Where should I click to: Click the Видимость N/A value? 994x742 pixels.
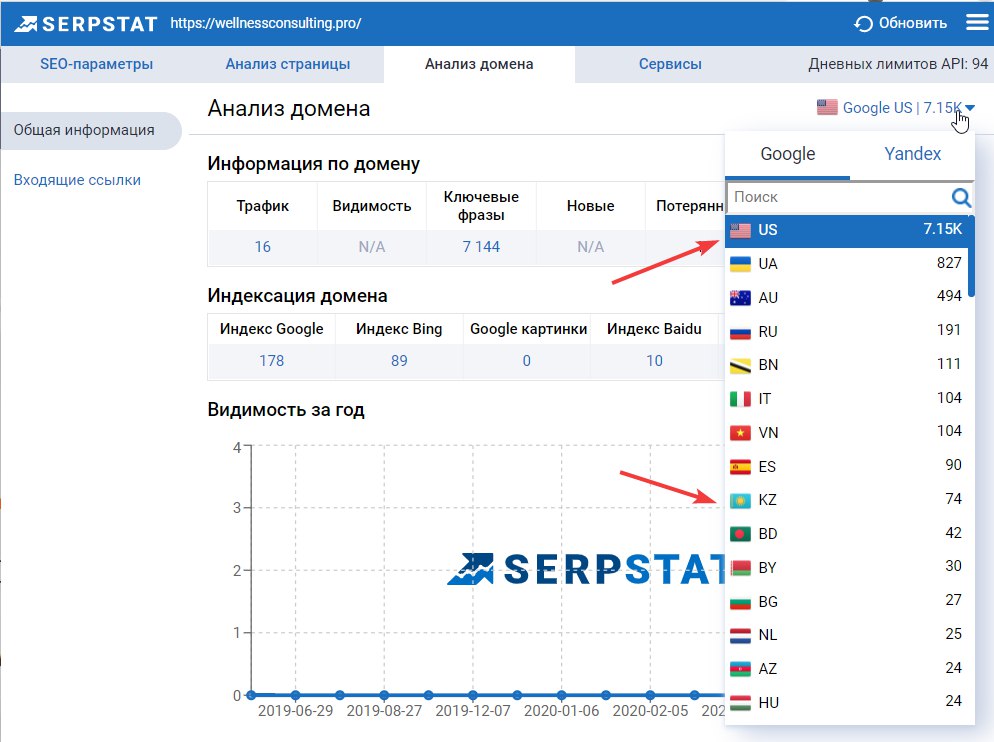click(371, 247)
